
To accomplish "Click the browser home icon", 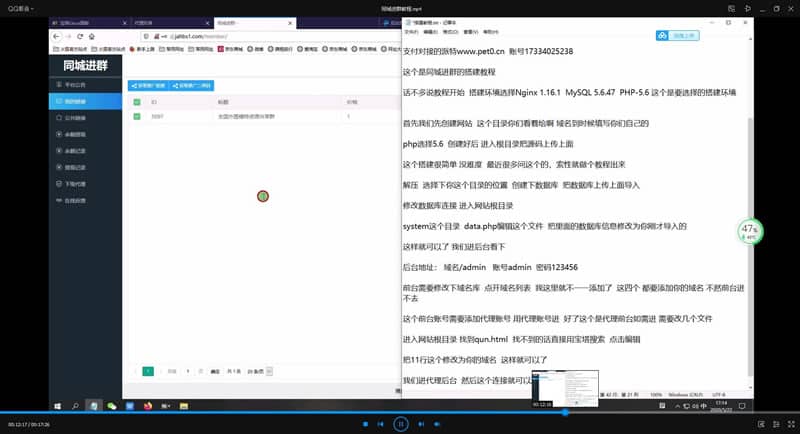I will click(92, 36).
